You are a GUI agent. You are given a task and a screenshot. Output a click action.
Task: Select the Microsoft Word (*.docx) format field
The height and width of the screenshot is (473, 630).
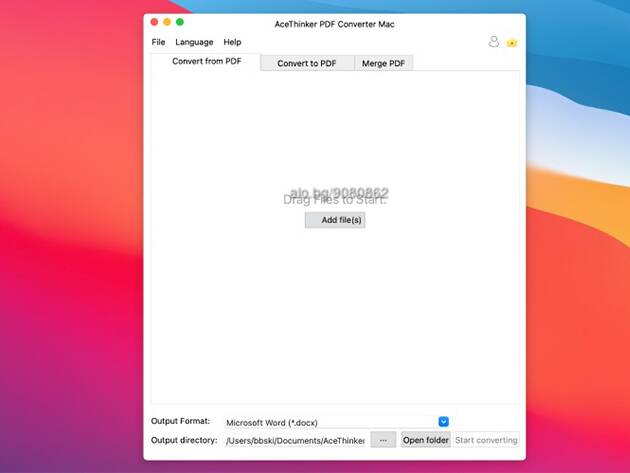click(x=337, y=422)
